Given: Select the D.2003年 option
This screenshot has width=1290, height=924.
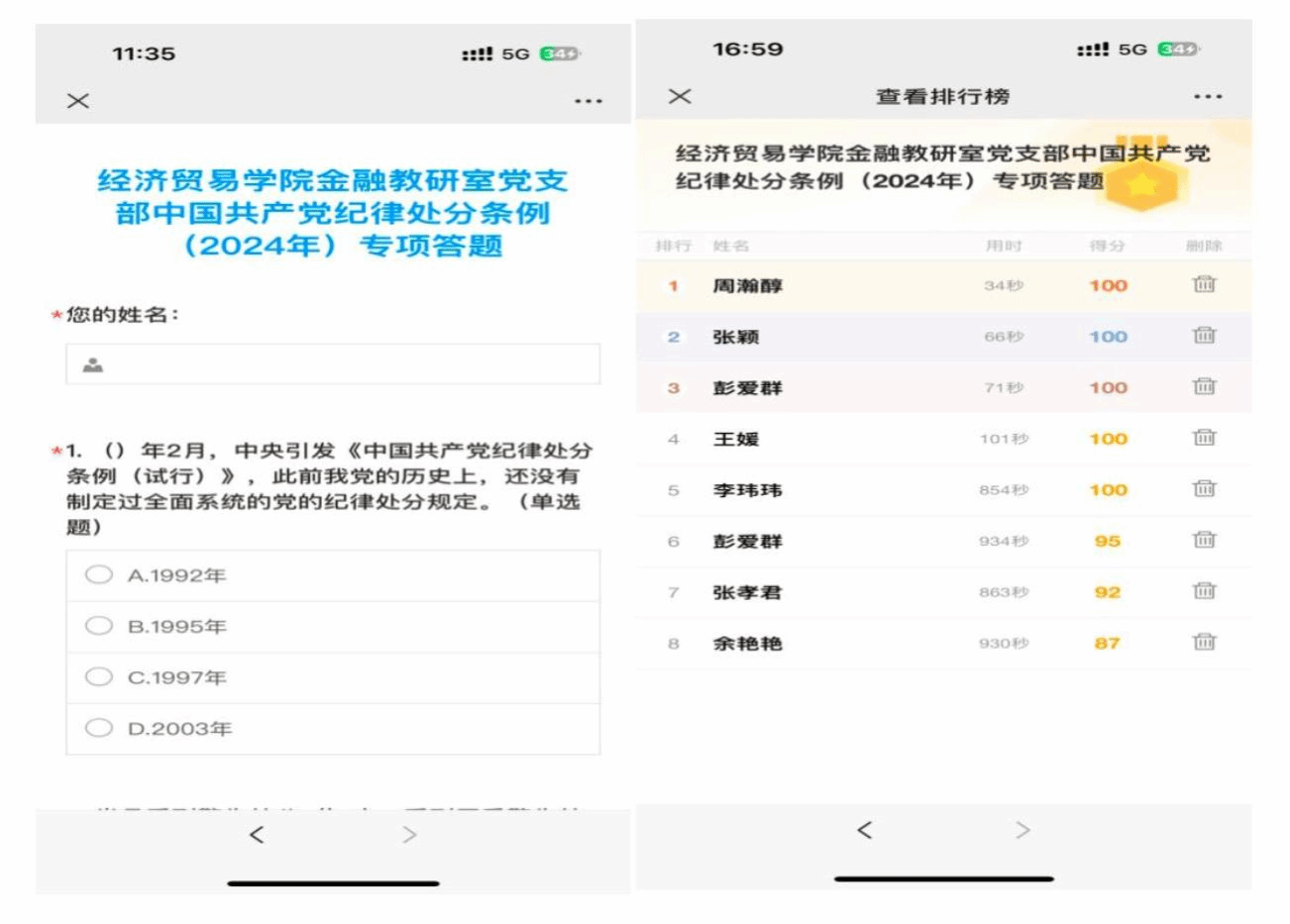Looking at the screenshot, I should 99,728.
